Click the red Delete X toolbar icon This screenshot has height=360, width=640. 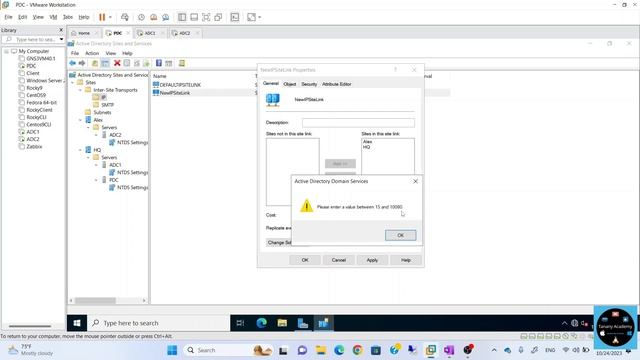[117, 63]
